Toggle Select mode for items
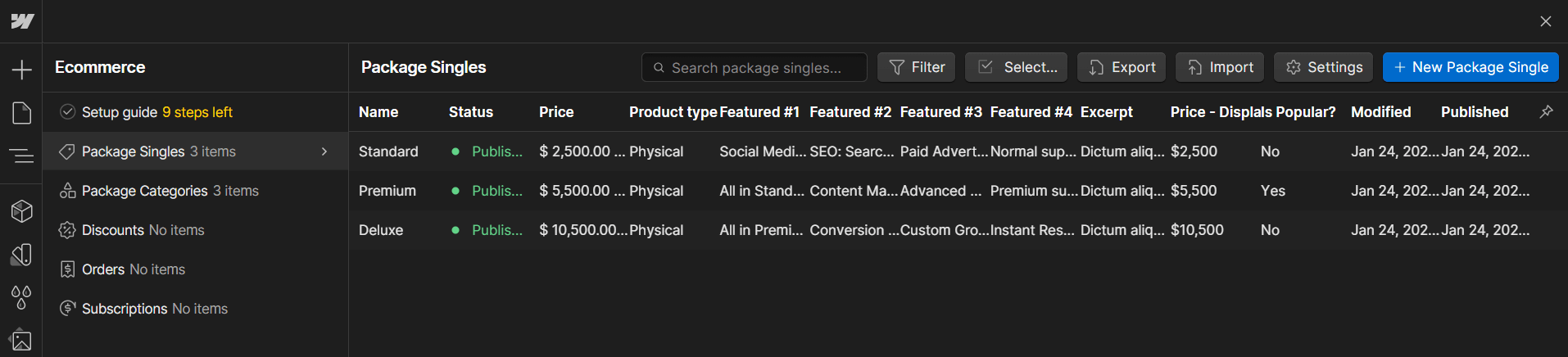Screen dimensions: 1568x357 (x=1016, y=67)
